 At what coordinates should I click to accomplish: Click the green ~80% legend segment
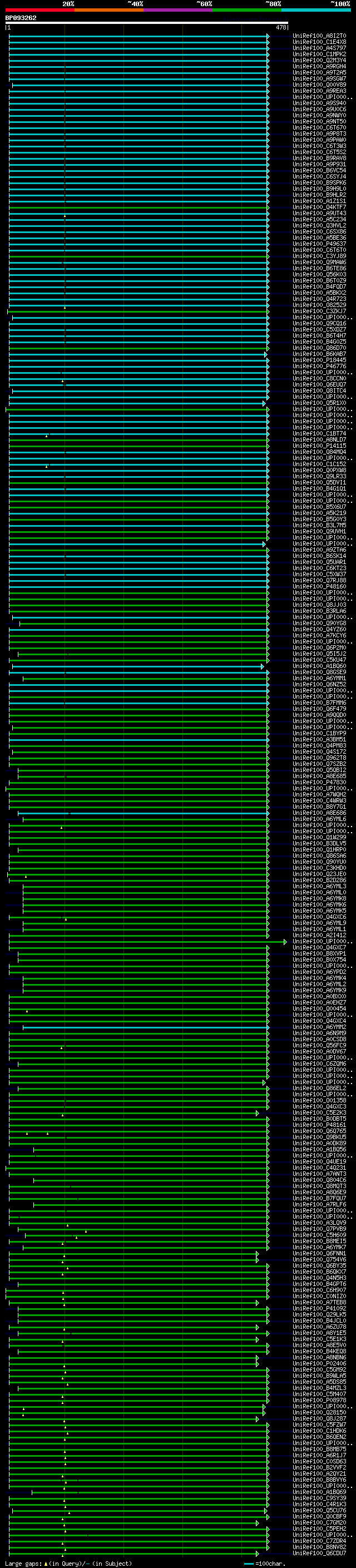click(247, 10)
